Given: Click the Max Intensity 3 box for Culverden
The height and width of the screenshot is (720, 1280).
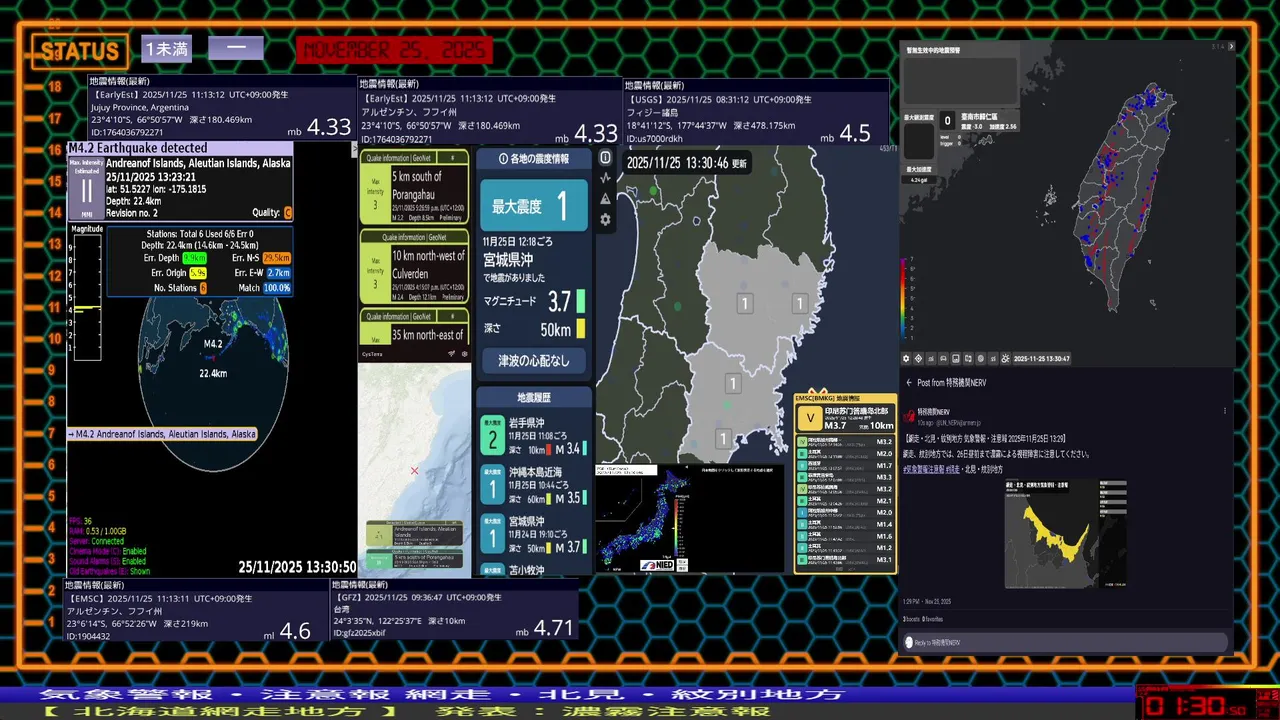Looking at the screenshot, I should 375,273.
